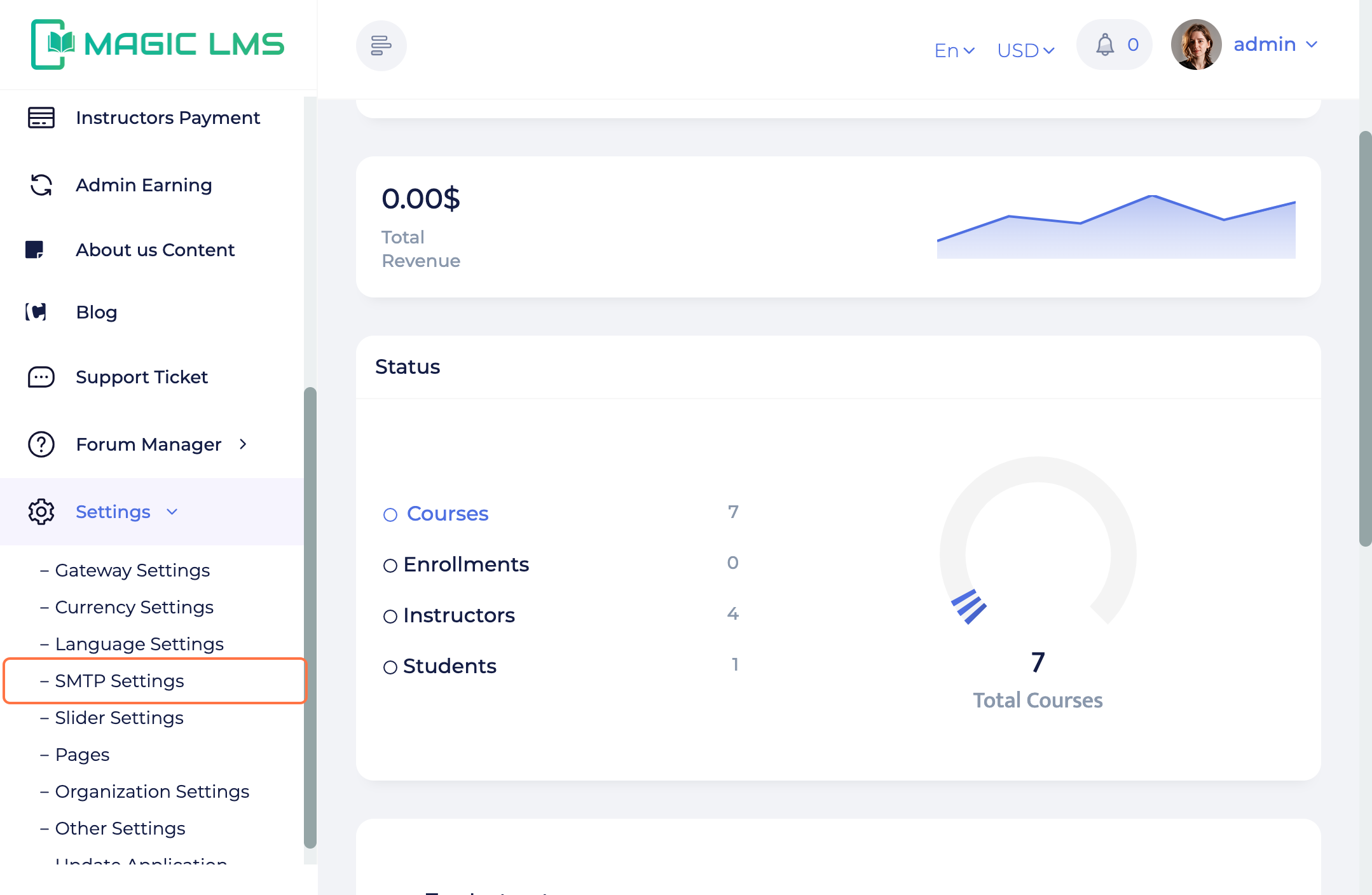Click the Total Courses donut chart
The height and width of the screenshot is (895, 1372).
click(x=1038, y=542)
